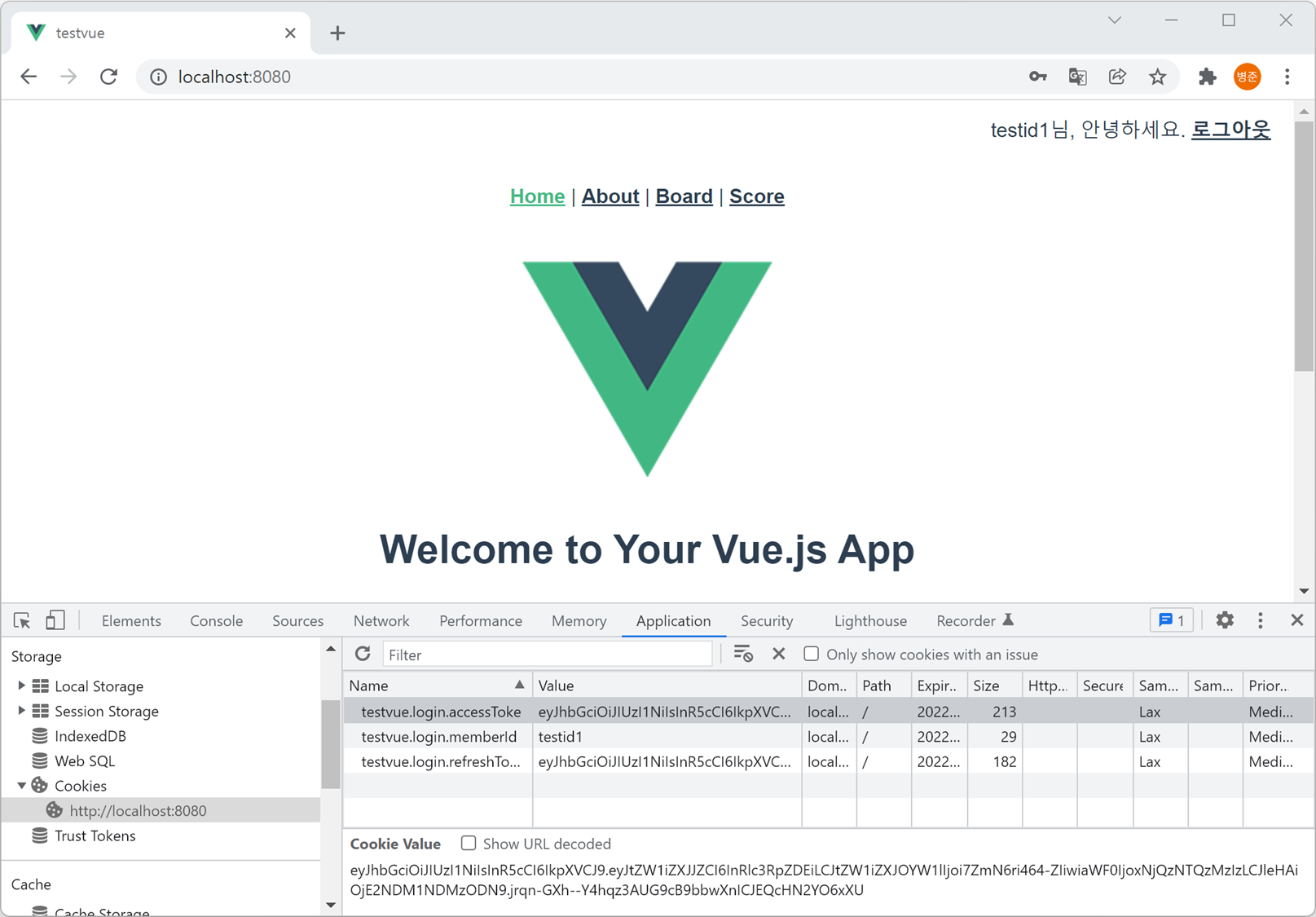This screenshot has width=1316, height=917.
Task: Switch to Console tab
Action: click(217, 620)
